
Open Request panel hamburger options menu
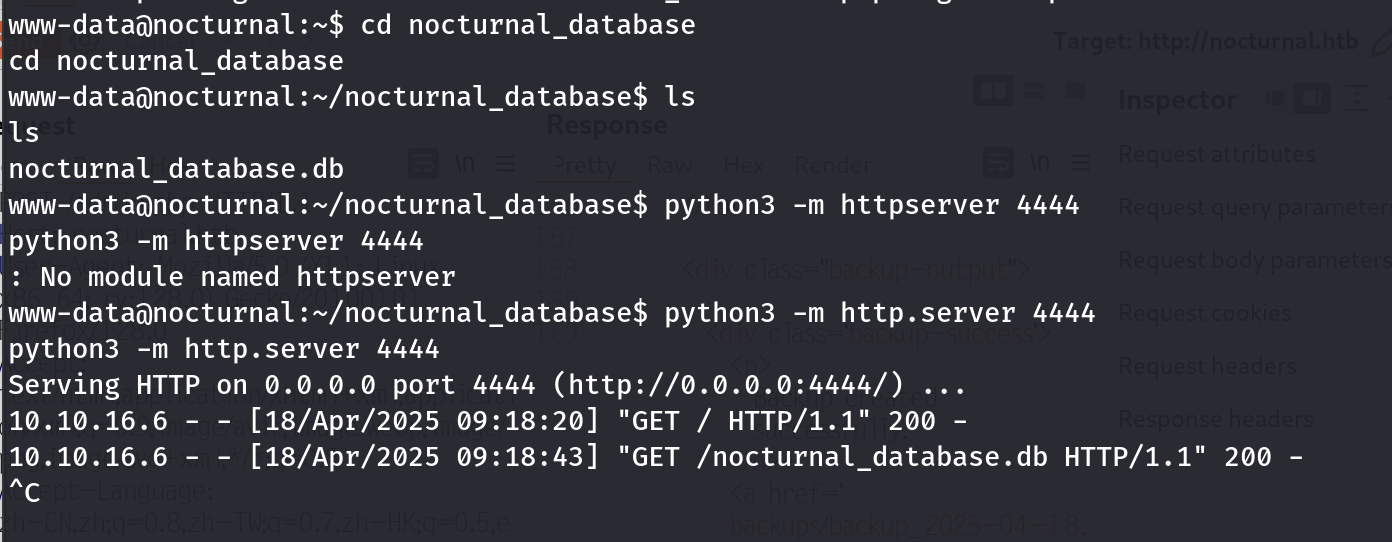click(505, 163)
